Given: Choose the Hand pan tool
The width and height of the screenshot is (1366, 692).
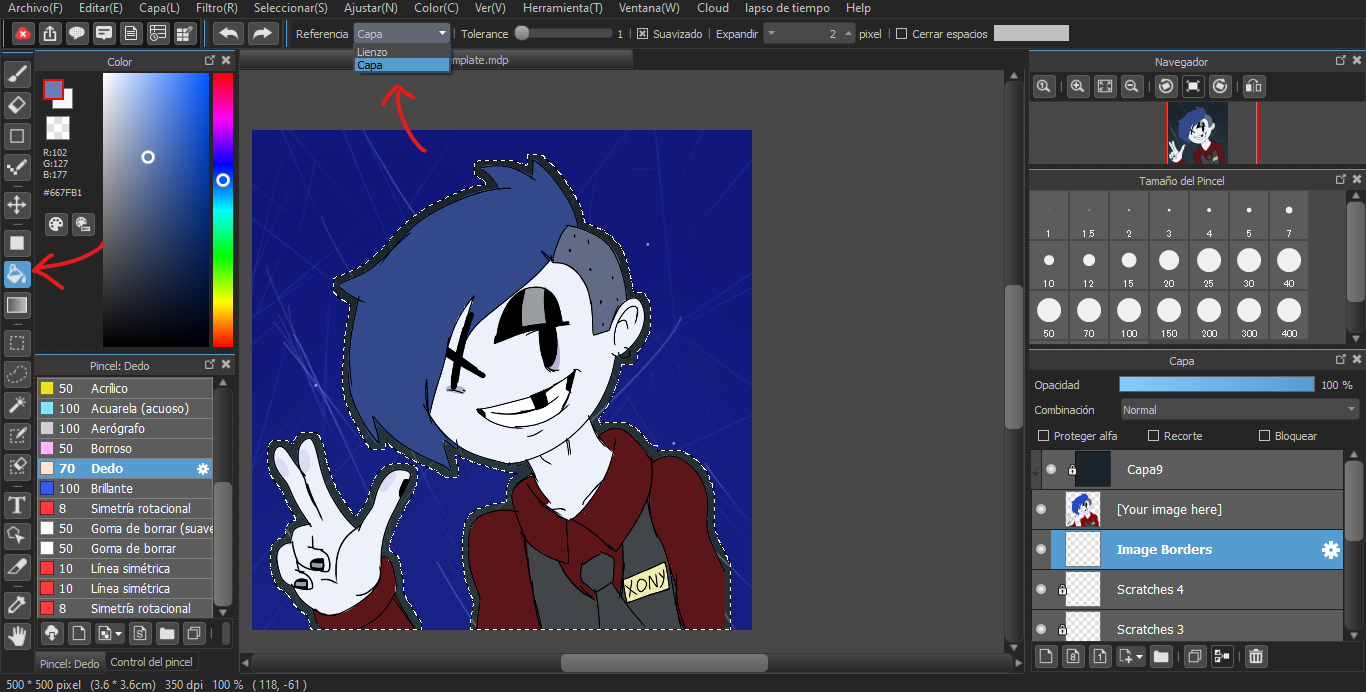Looking at the screenshot, I should (x=17, y=635).
